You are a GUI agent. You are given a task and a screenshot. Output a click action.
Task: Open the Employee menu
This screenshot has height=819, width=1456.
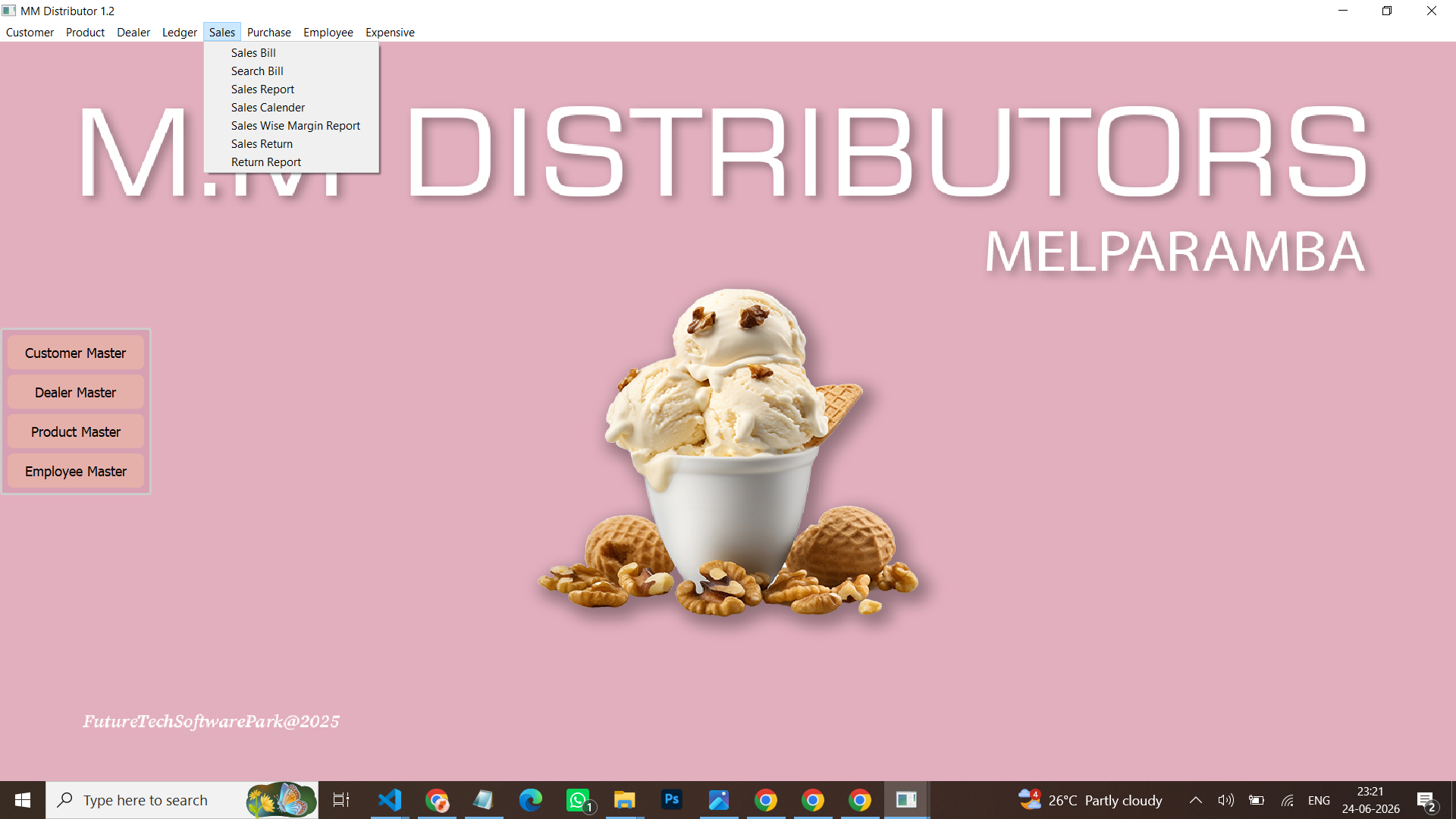pos(328,33)
